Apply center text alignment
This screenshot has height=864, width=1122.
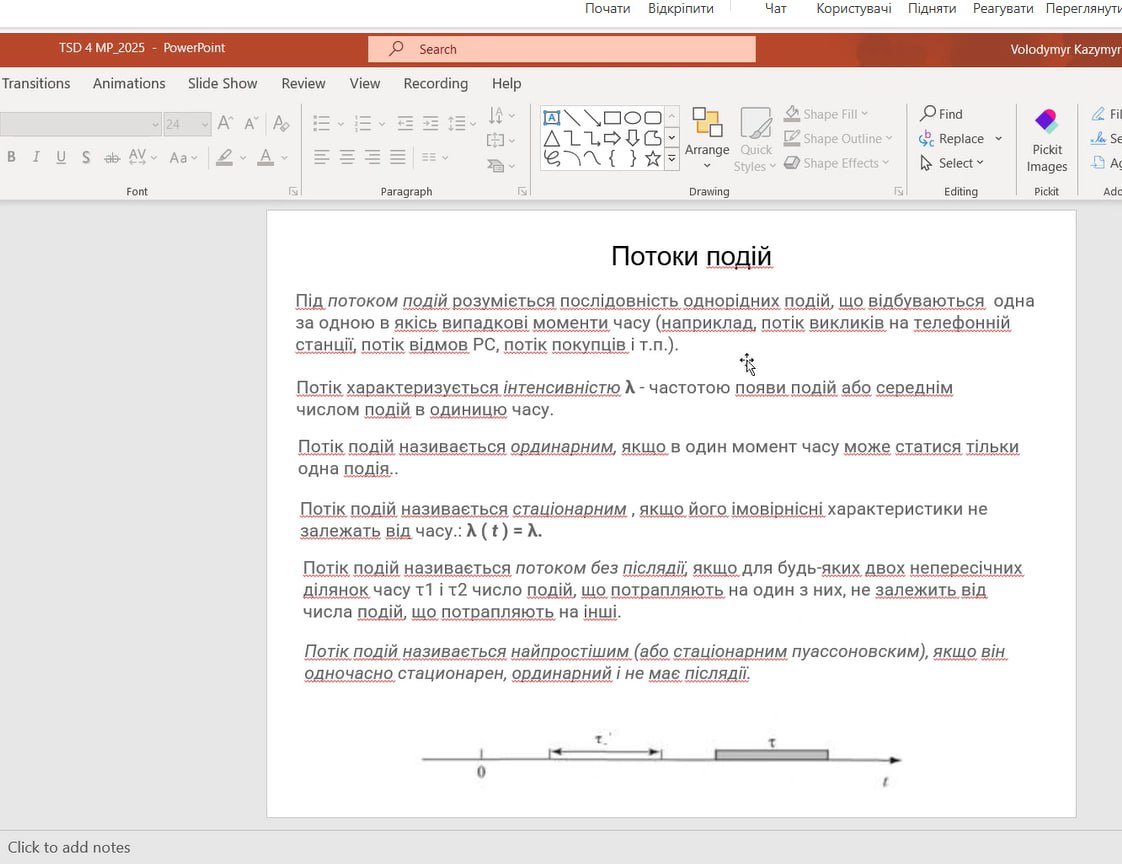[x=347, y=157]
